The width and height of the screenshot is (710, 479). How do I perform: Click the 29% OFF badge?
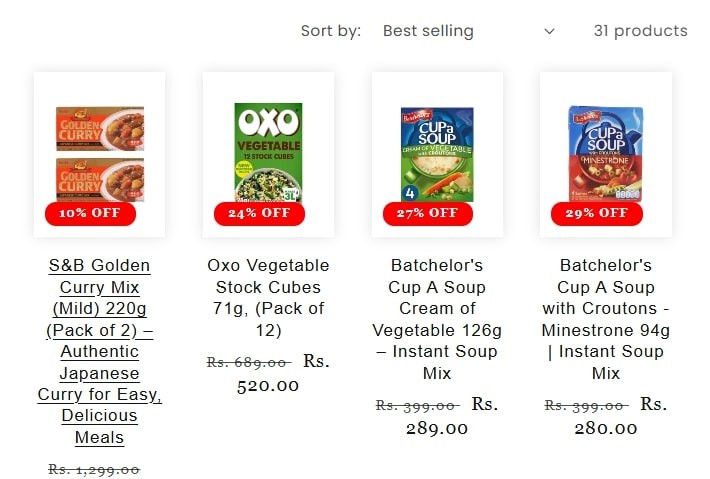[597, 213]
